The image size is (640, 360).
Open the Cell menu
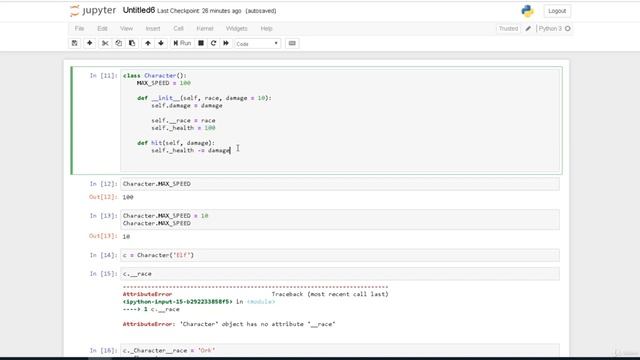point(178,29)
